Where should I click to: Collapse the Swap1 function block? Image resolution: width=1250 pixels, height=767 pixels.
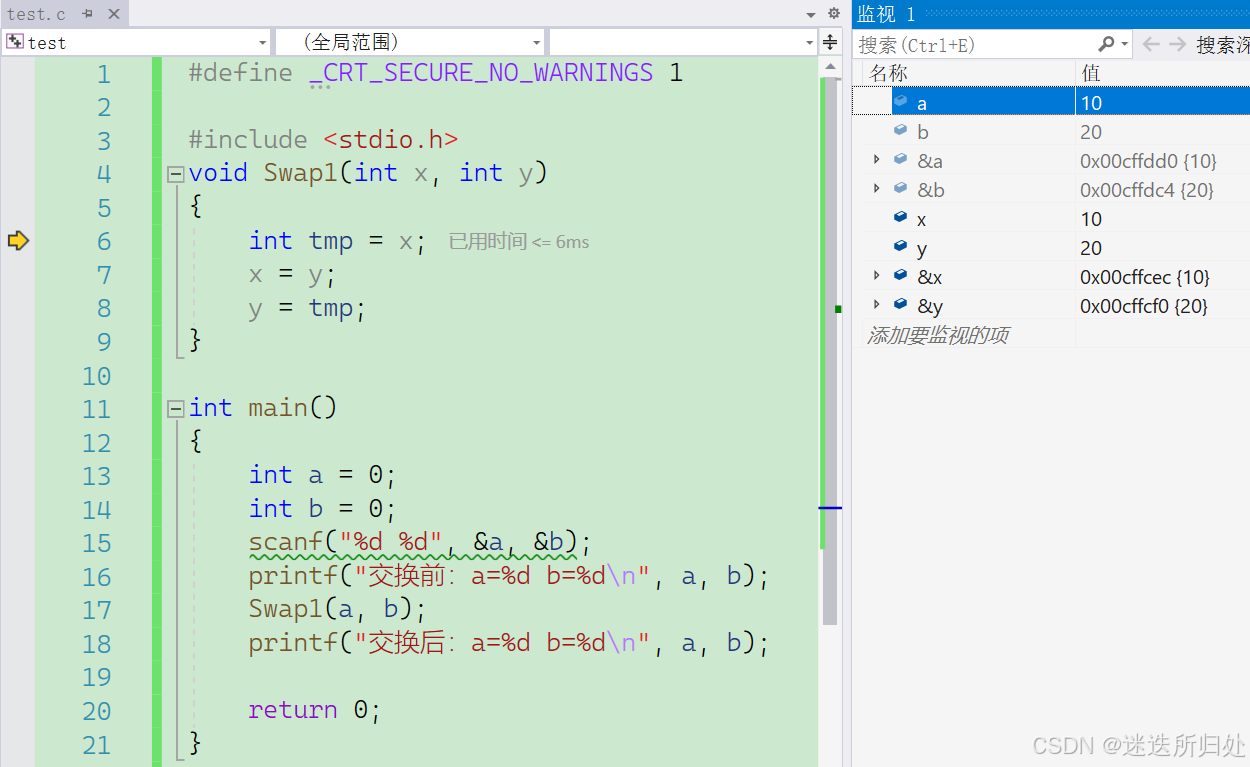tap(176, 174)
